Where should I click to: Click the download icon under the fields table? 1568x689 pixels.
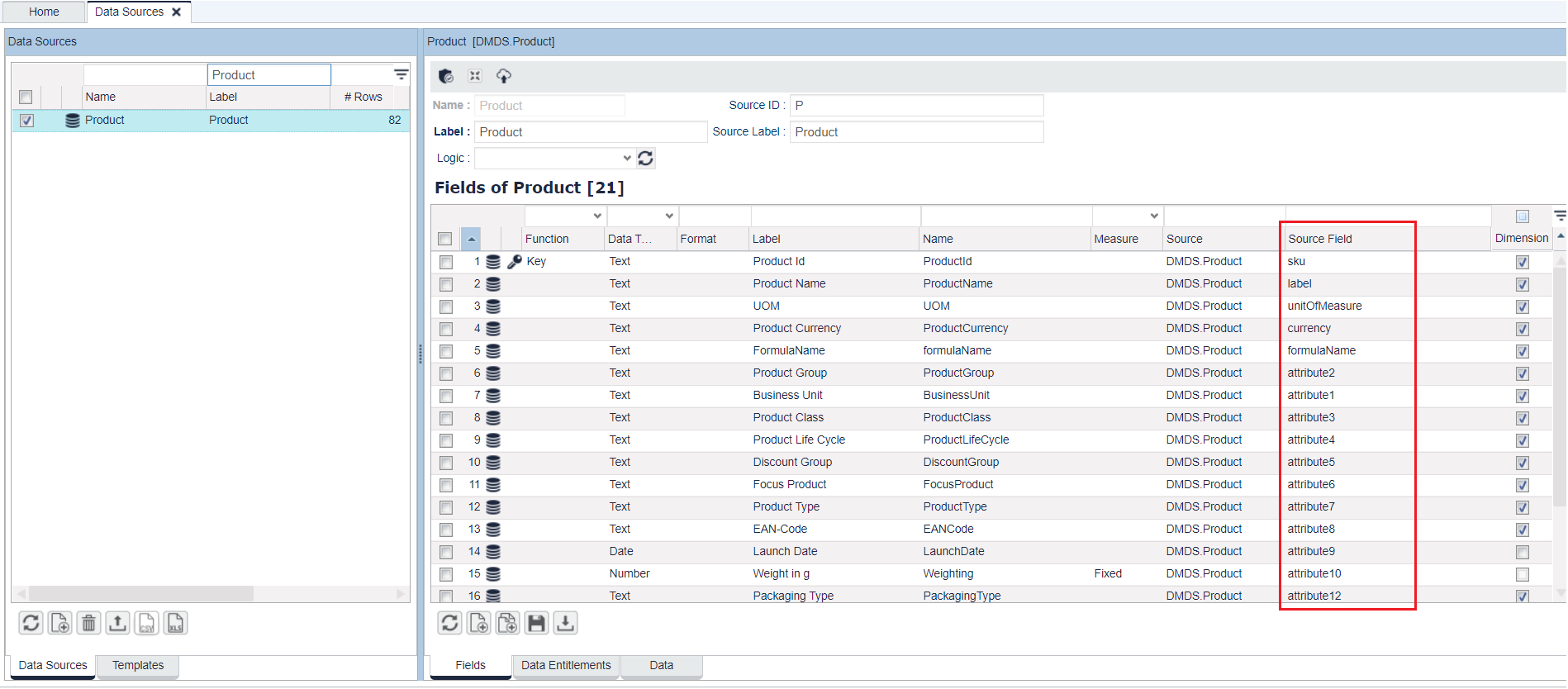(x=565, y=623)
